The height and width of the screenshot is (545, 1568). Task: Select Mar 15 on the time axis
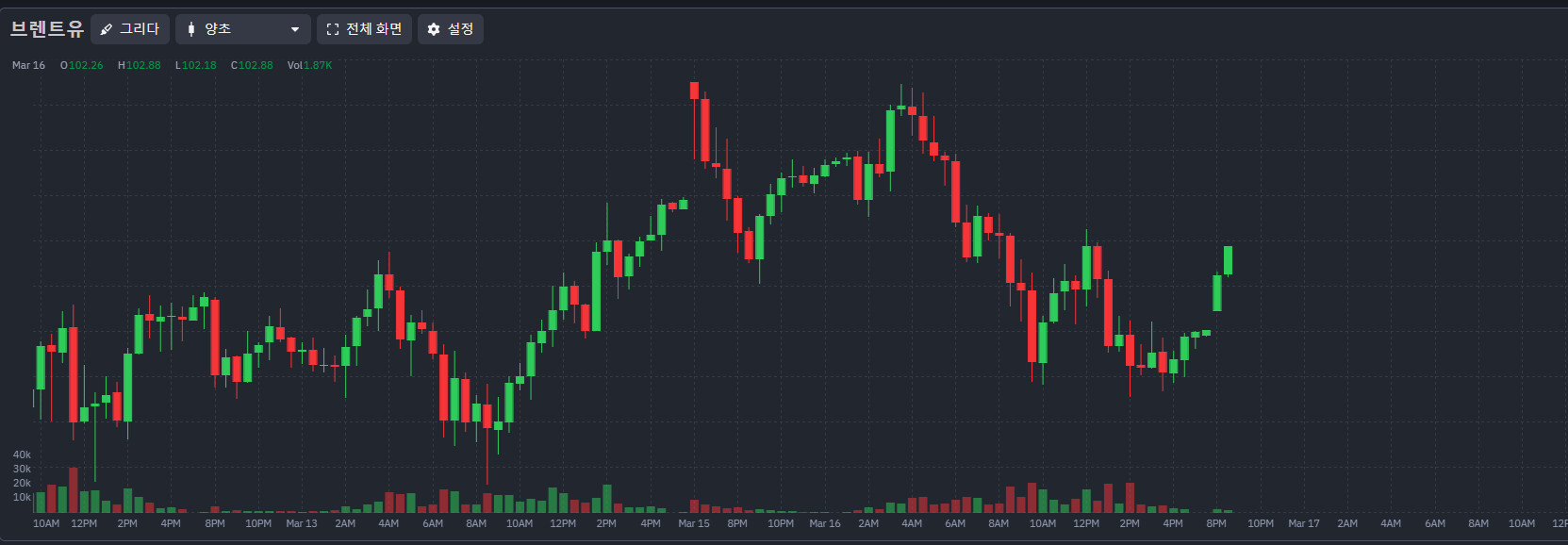(x=694, y=523)
